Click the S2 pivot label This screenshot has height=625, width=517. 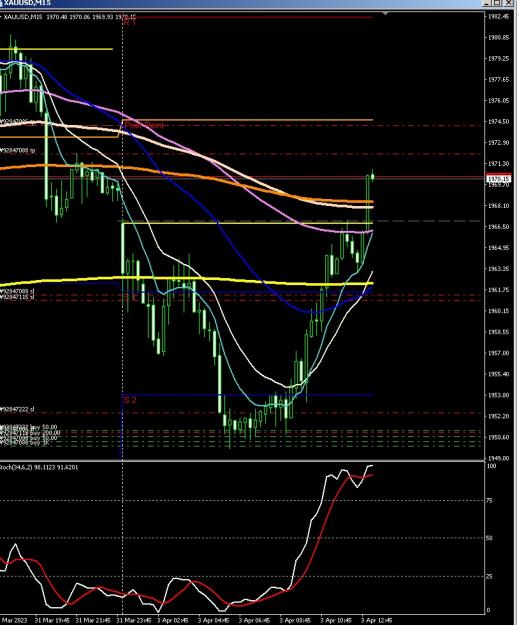click(130, 400)
